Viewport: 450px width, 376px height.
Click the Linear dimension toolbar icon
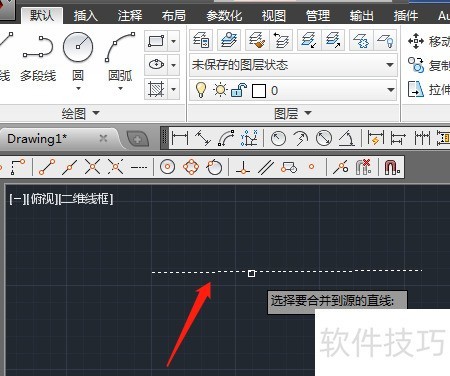(180, 138)
